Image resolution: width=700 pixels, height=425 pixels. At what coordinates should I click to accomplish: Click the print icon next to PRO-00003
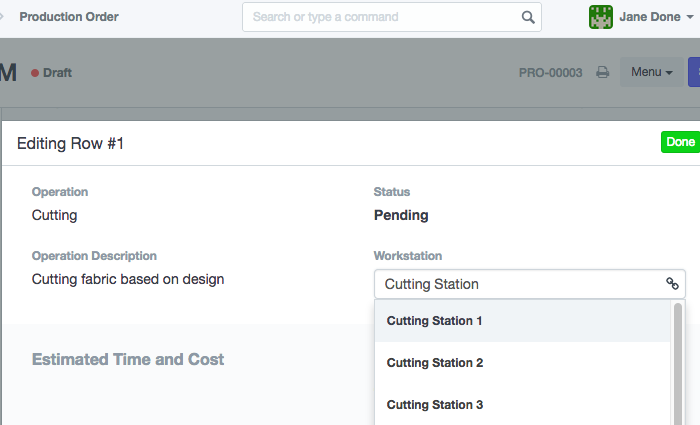[x=603, y=73]
